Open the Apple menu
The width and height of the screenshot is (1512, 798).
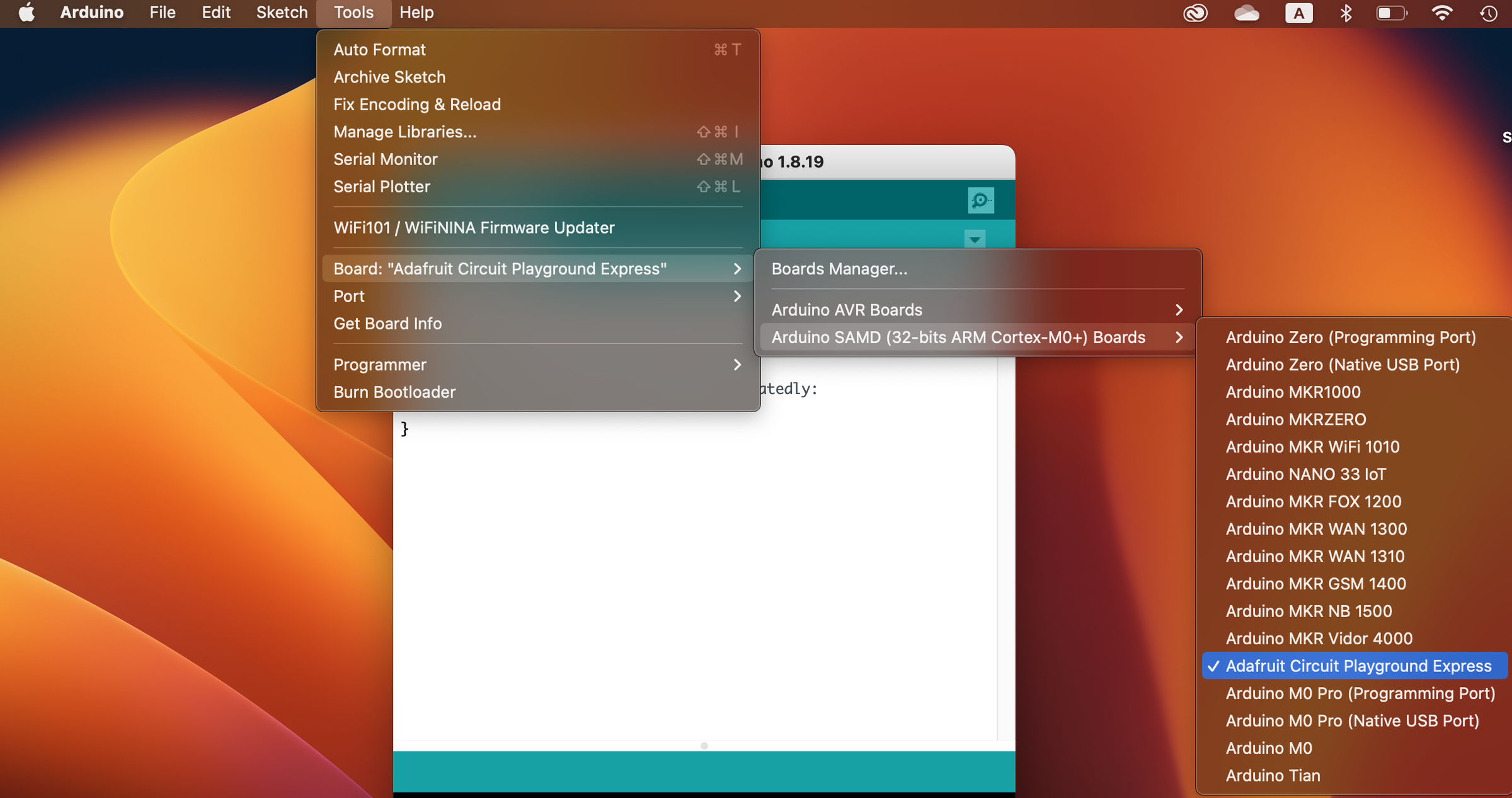(x=26, y=13)
